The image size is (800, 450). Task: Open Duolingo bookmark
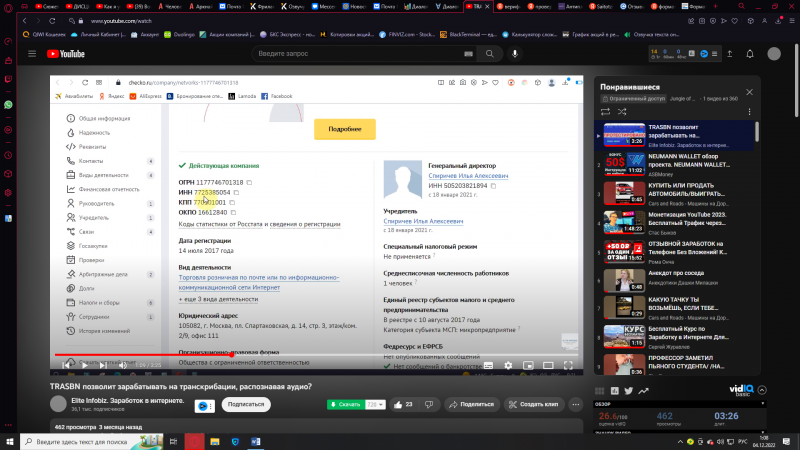point(180,35)
